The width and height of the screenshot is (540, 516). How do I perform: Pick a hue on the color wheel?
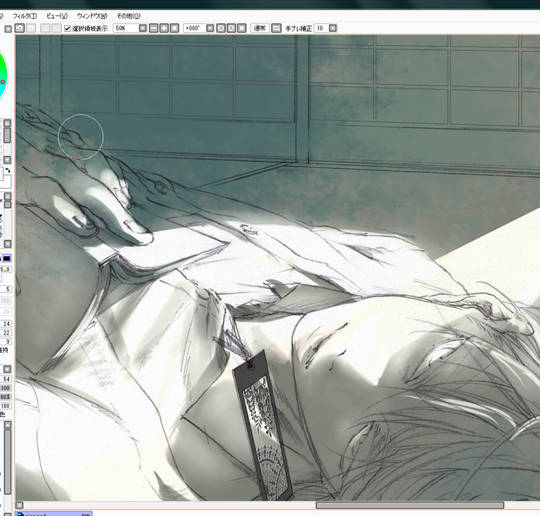pos(3,75)
